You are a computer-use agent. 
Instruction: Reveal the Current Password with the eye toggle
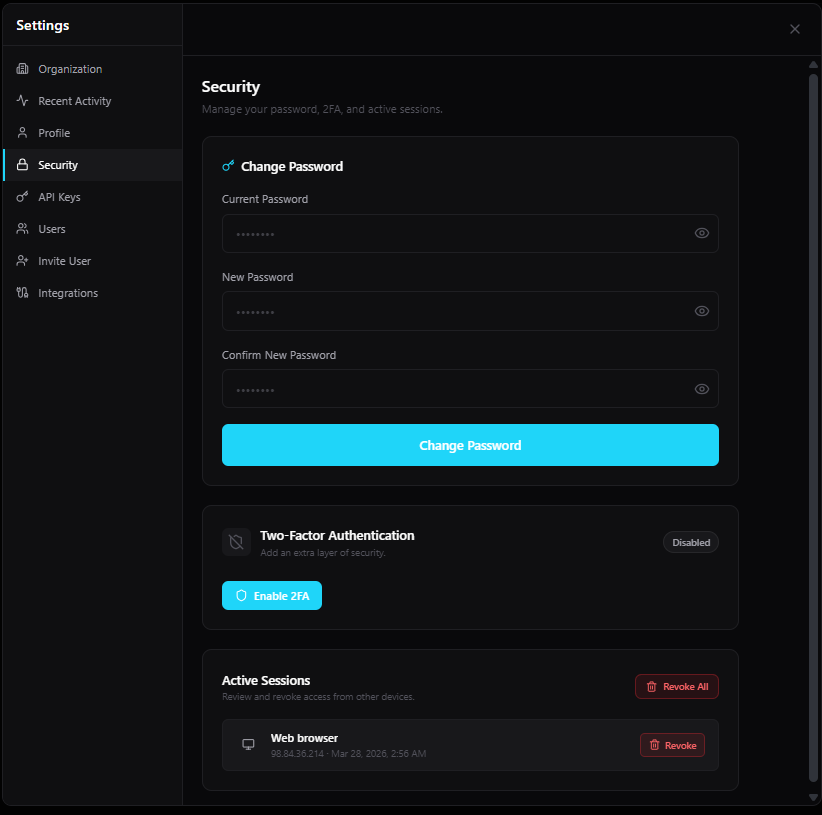tap(701, 233)
